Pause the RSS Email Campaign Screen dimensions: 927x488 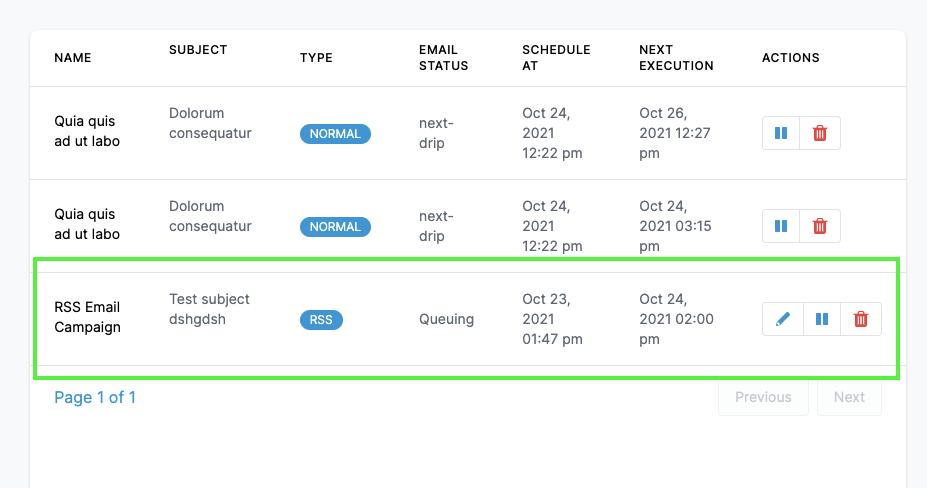(x=822, y=319)
